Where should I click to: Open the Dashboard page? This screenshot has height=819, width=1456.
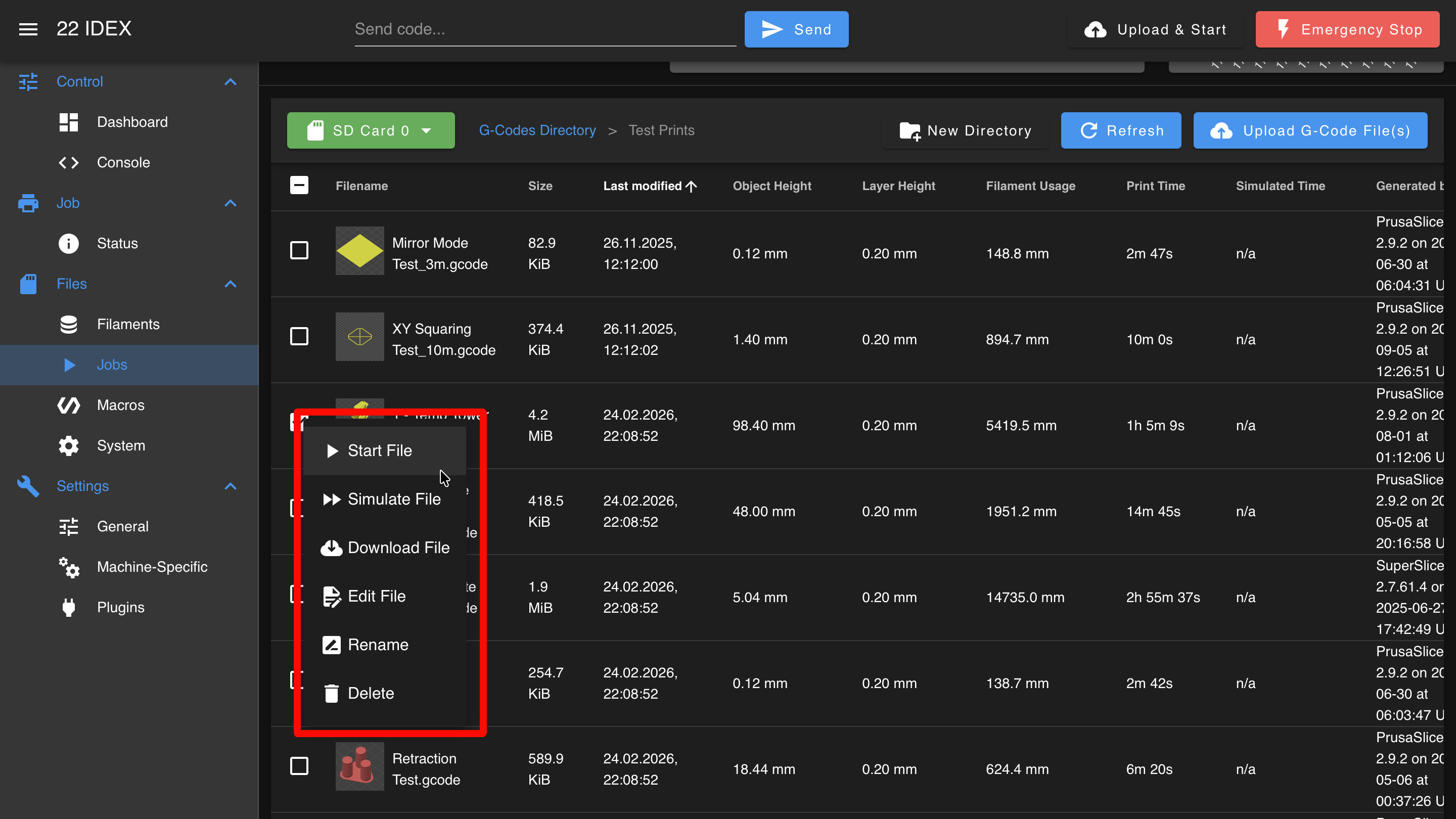click(x=129, y=122)
